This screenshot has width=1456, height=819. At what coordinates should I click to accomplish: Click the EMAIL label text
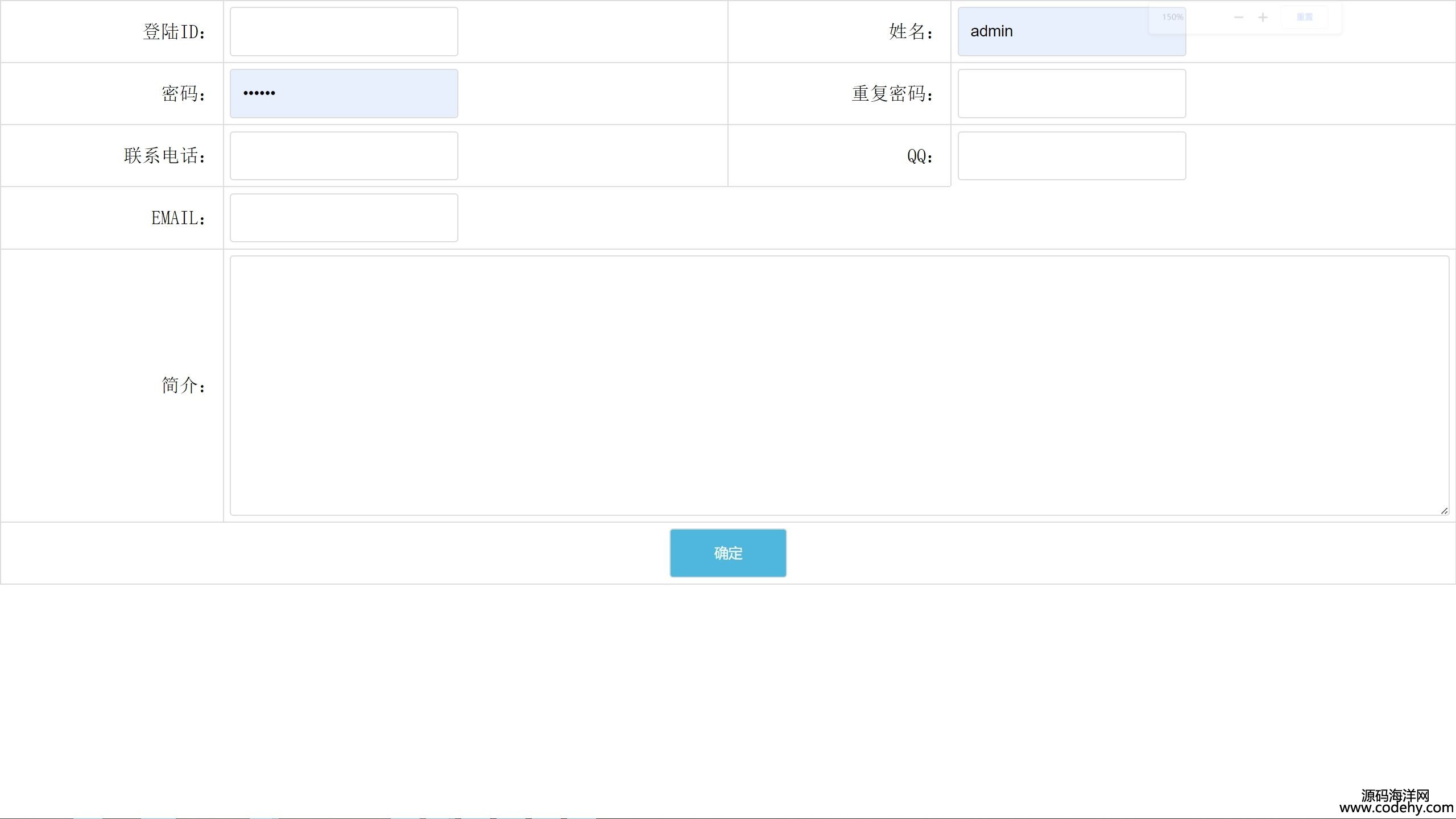[178, 218]
